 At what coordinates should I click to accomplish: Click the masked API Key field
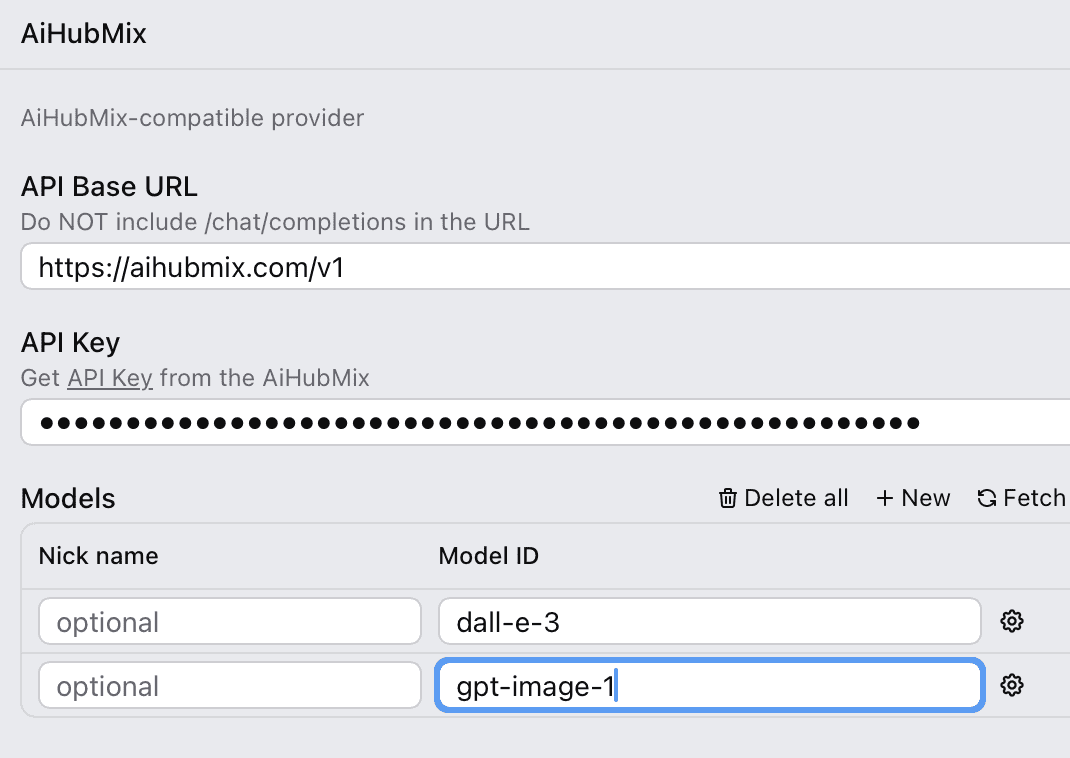(x=540, y=423)
